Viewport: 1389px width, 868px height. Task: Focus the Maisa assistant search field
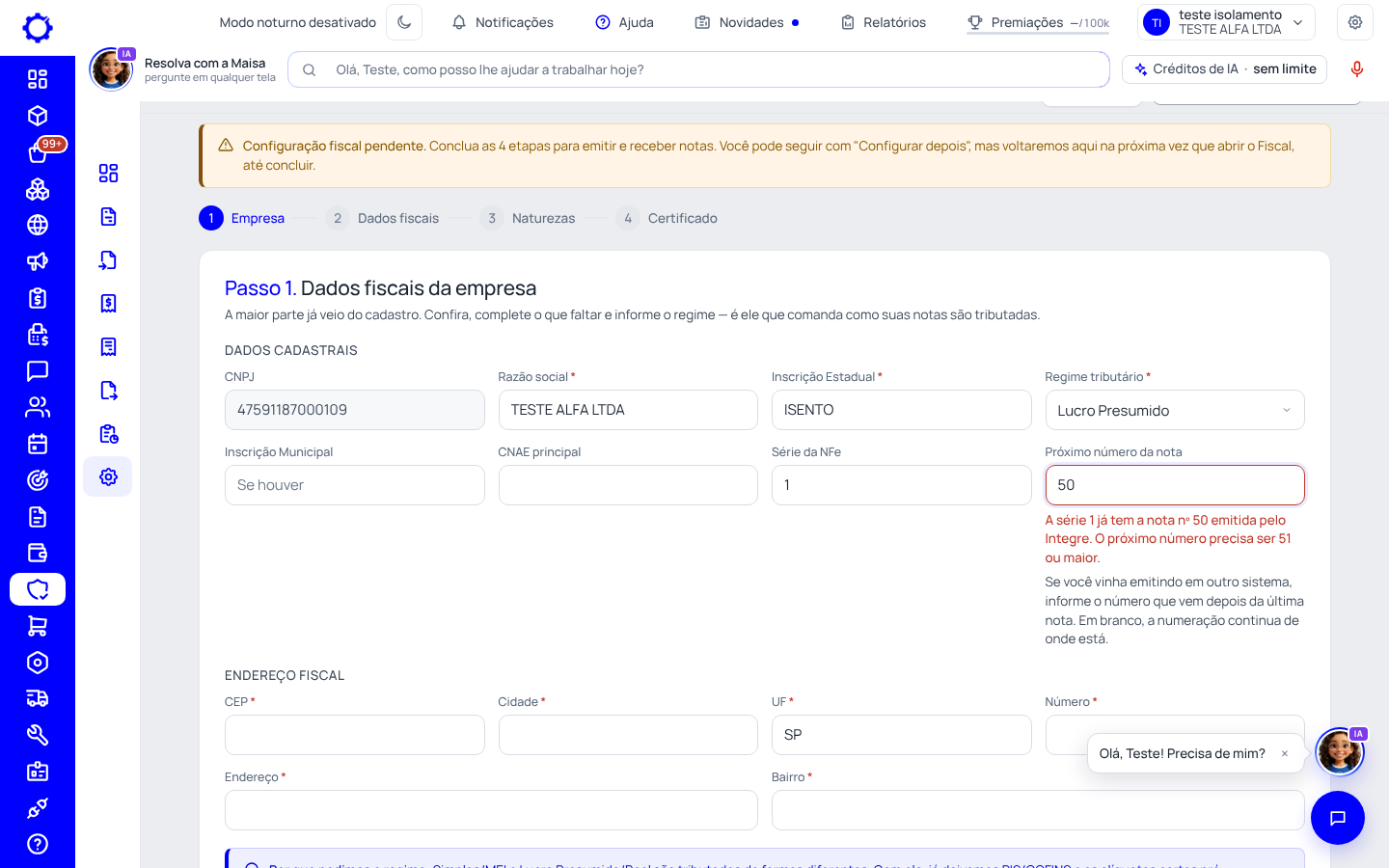[x=698, y=69]
